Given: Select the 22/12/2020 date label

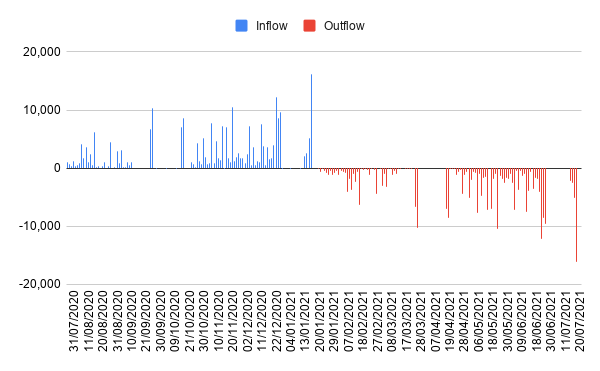Looking at the screenshot, I should pos(276,321).
